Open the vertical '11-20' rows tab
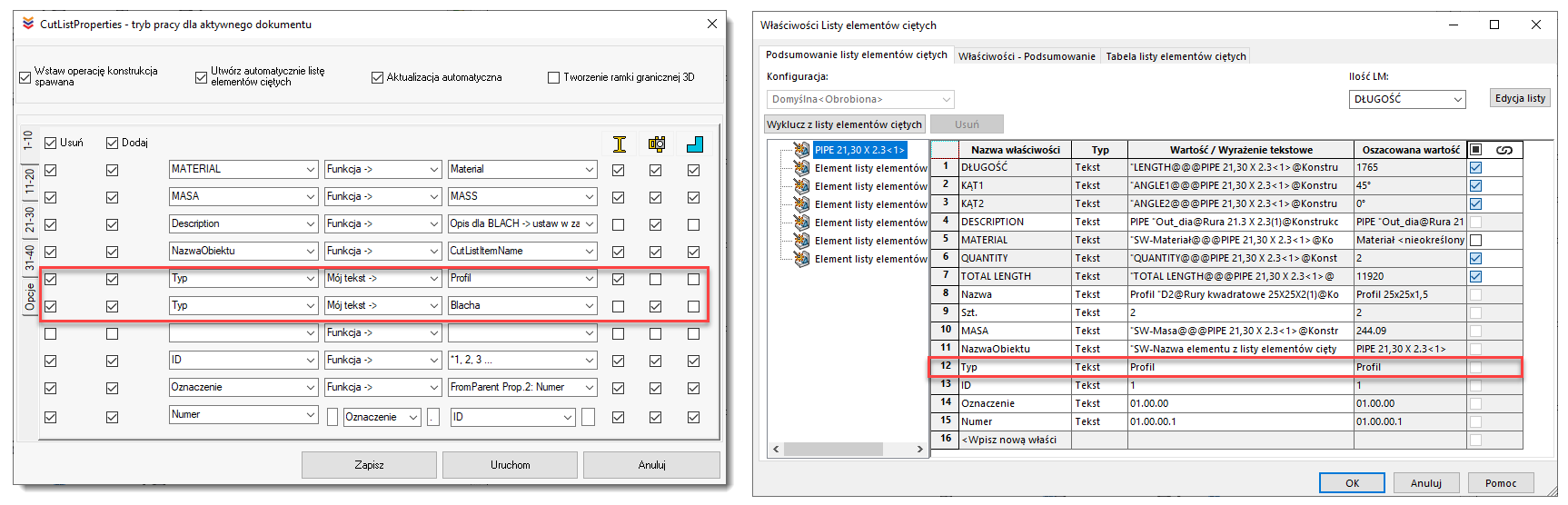The width and height of the screenshot is (1568, 505). (29, 183)
